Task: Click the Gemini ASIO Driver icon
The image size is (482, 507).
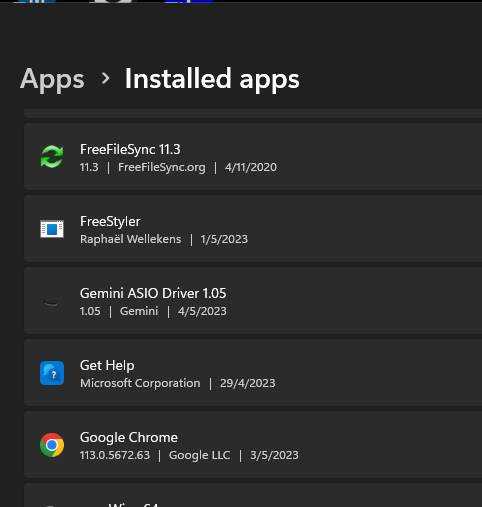Action: click(x=52, y=302)
